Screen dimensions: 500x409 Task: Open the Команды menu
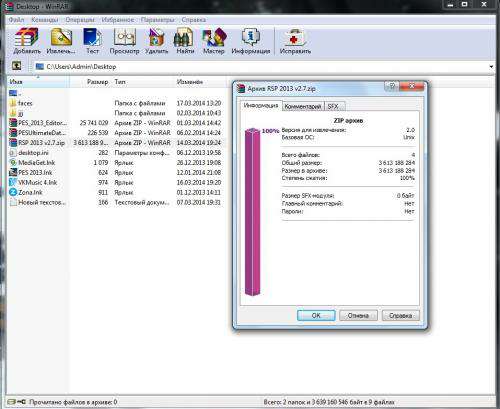click(x=44, y=20)
